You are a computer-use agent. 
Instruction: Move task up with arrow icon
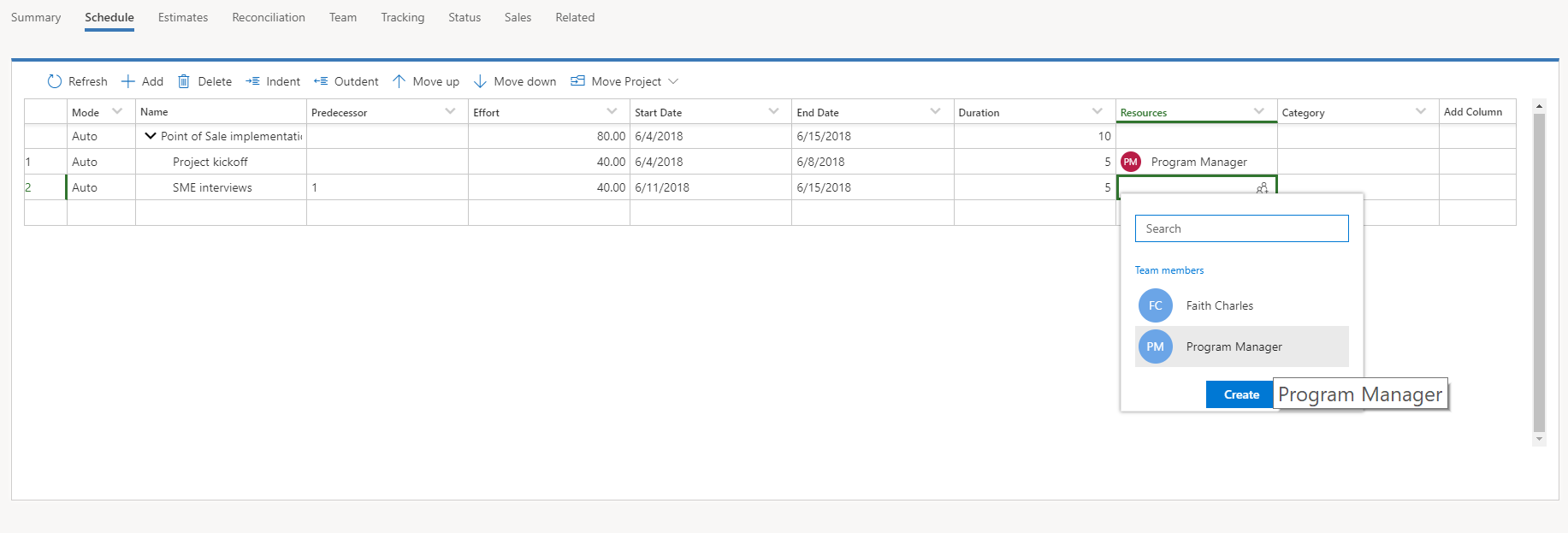(x=399, y=81)
